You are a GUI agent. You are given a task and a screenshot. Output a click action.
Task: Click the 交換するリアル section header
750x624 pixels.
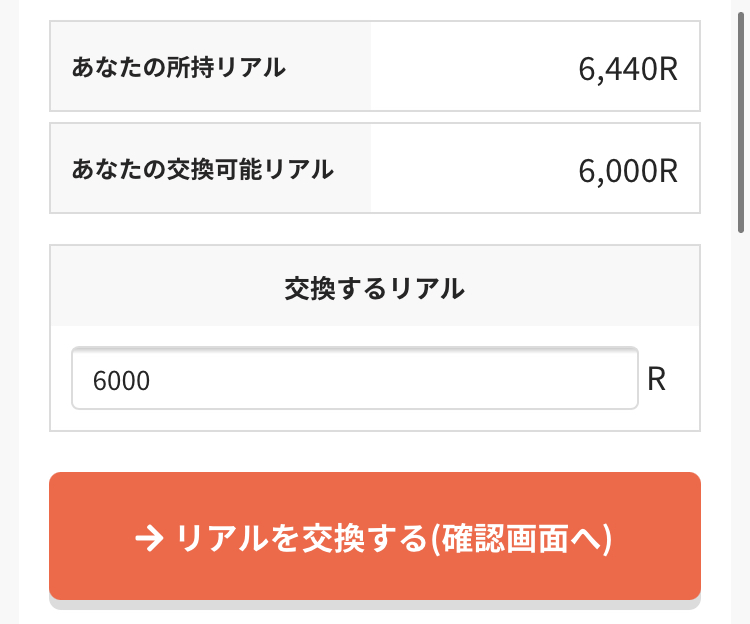[x=375, y=286]
